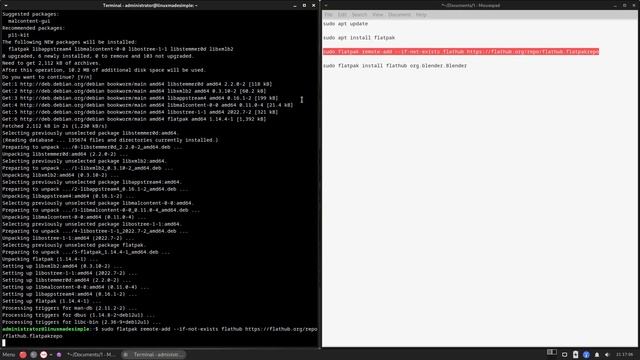The height and width of the screenshot is (360, 640).
Task: Click the 'sudo apt install flatpak' line
Action: point(359,38)
